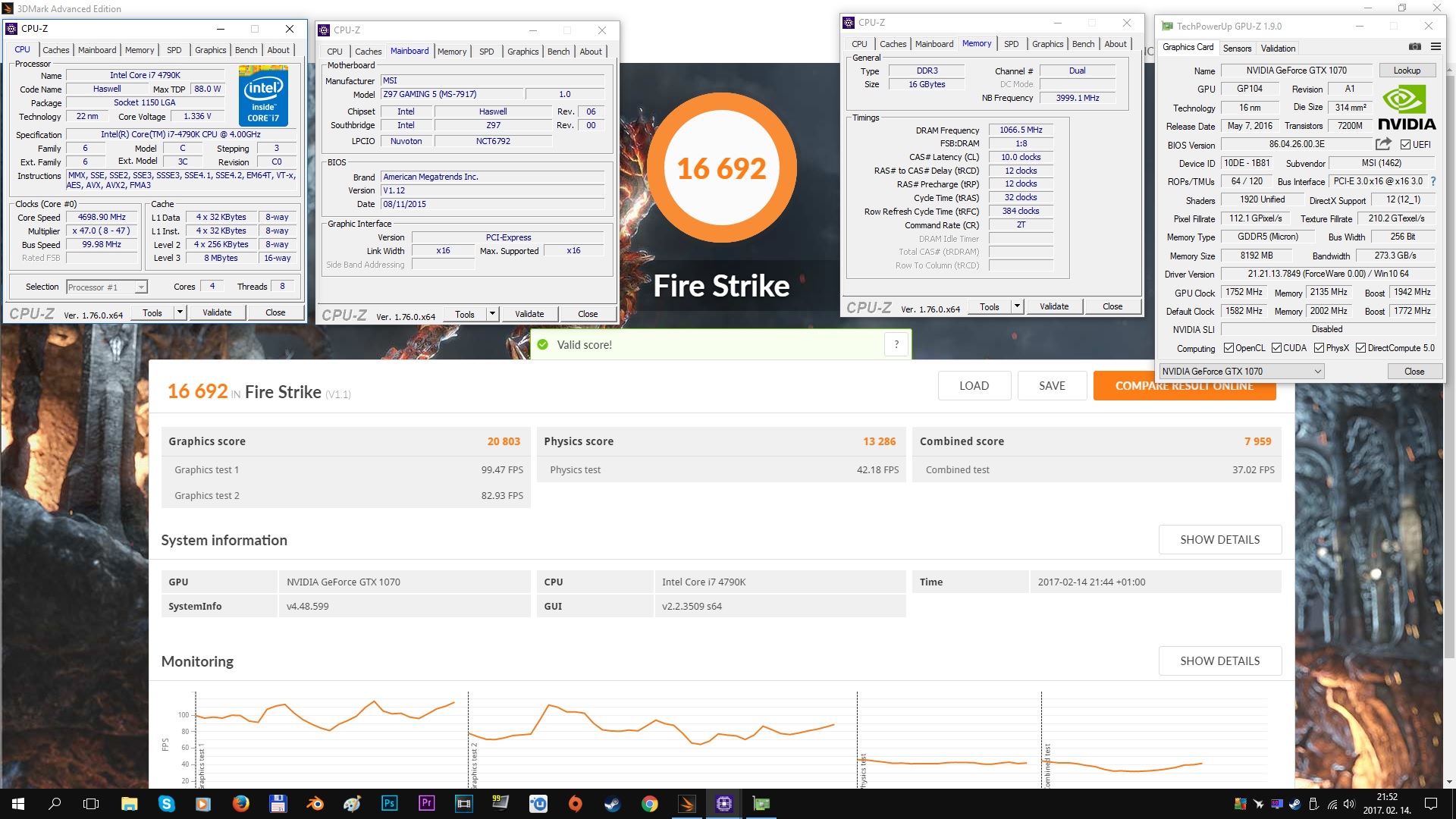Toggle the PhysX checkbox
This screenshot has height=819, width=1456.
(x=1319, y=348)
